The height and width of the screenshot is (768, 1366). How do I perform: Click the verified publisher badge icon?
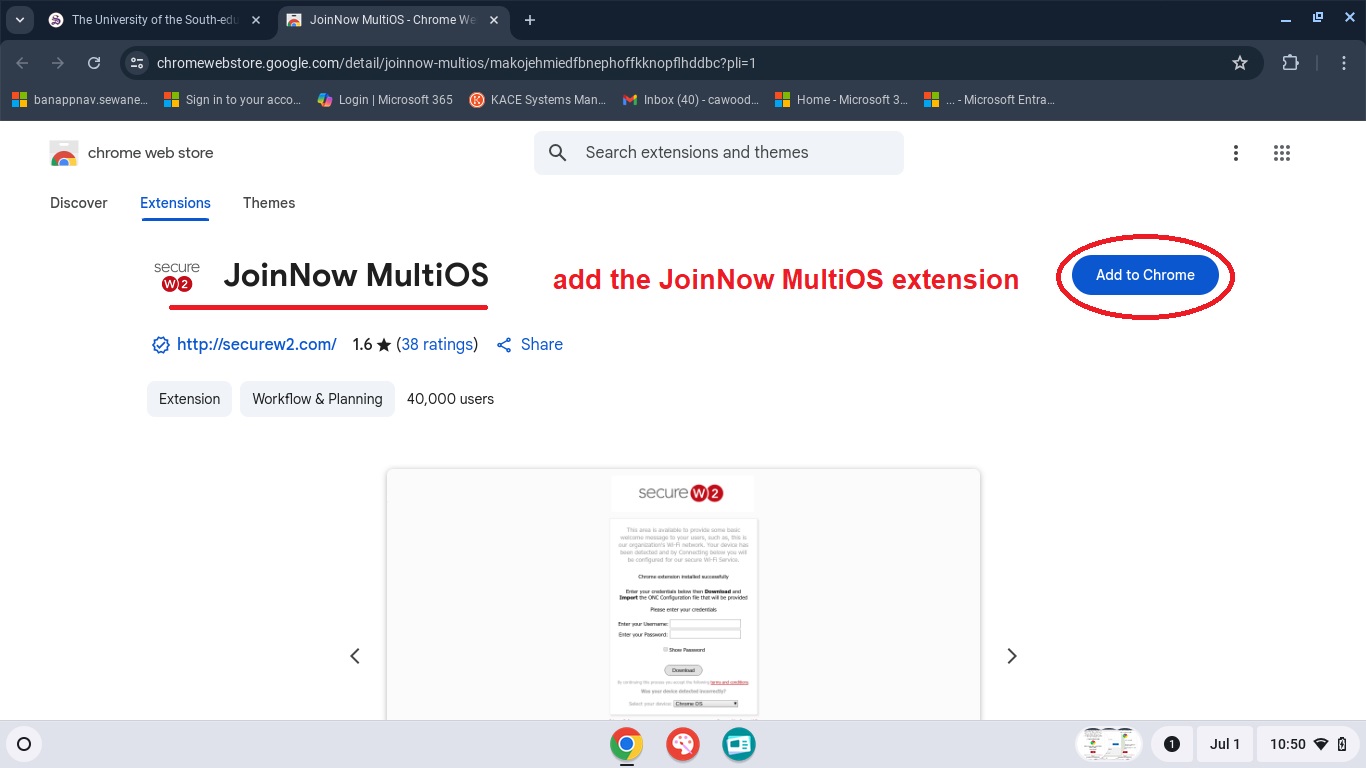(160, 345)
